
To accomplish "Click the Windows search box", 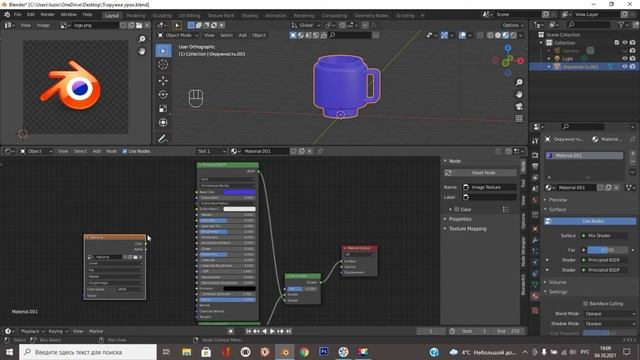I will click(88, 352).
